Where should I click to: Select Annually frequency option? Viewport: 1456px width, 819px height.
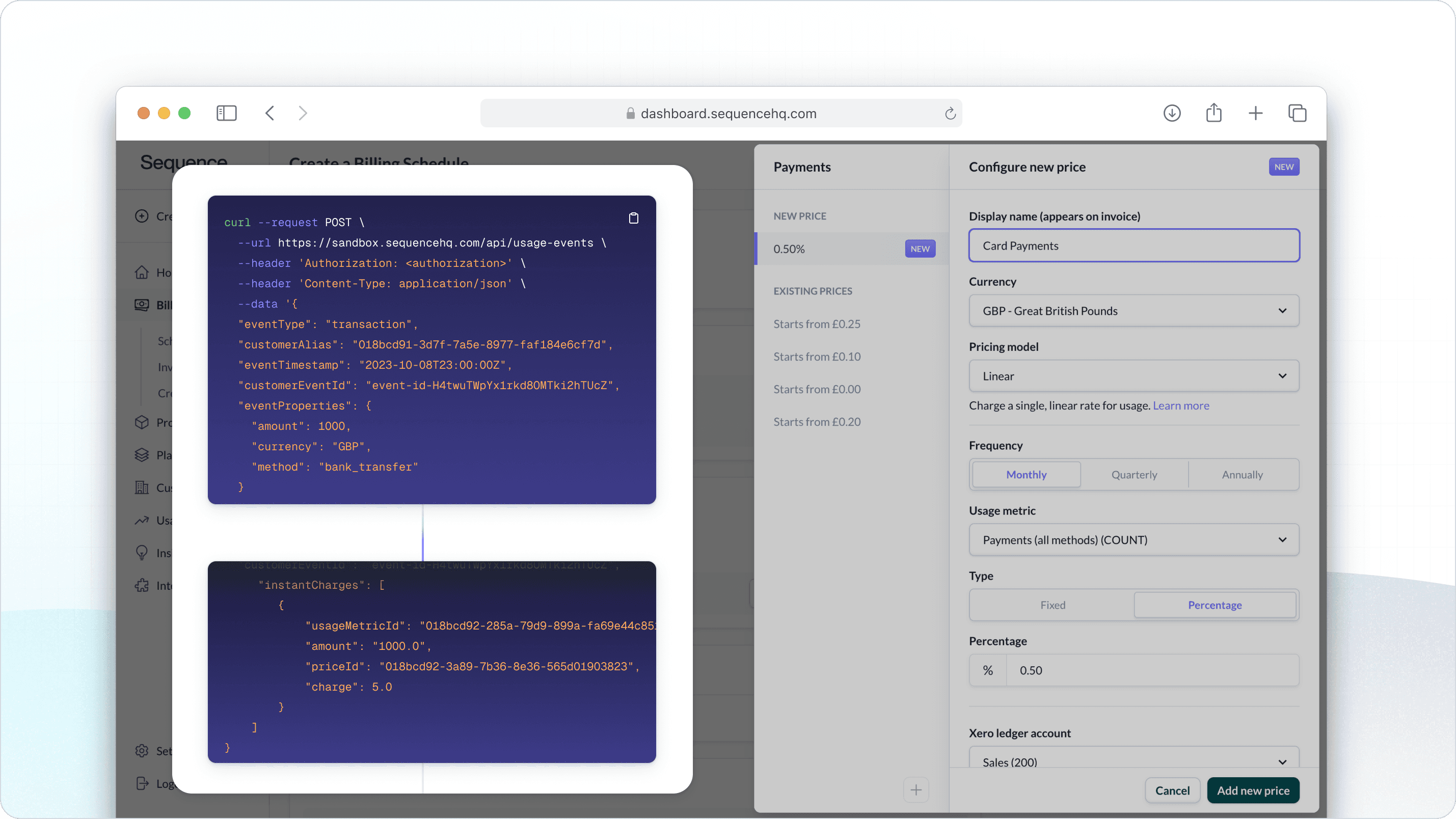(x=1242, y=474)
